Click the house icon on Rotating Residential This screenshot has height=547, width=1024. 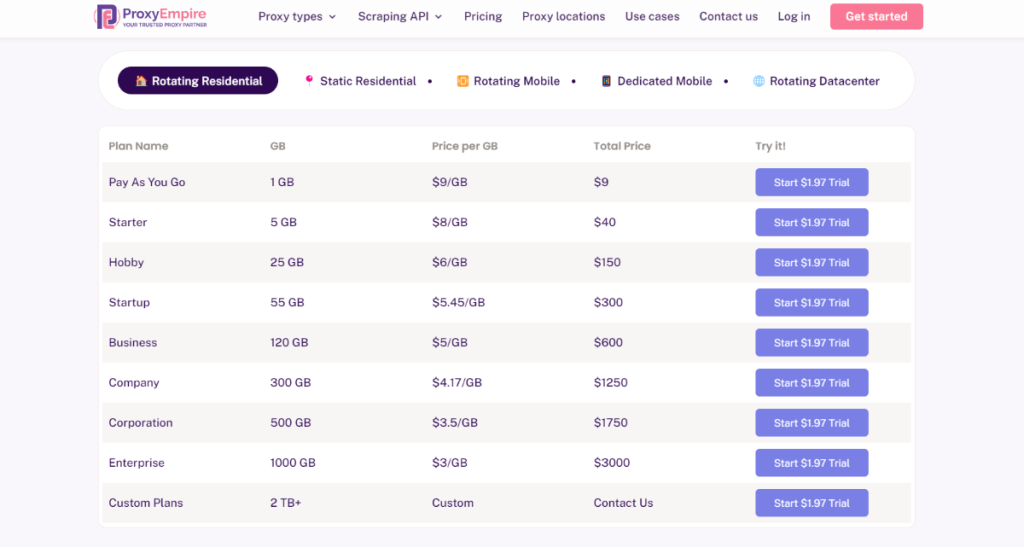point(141,81)
